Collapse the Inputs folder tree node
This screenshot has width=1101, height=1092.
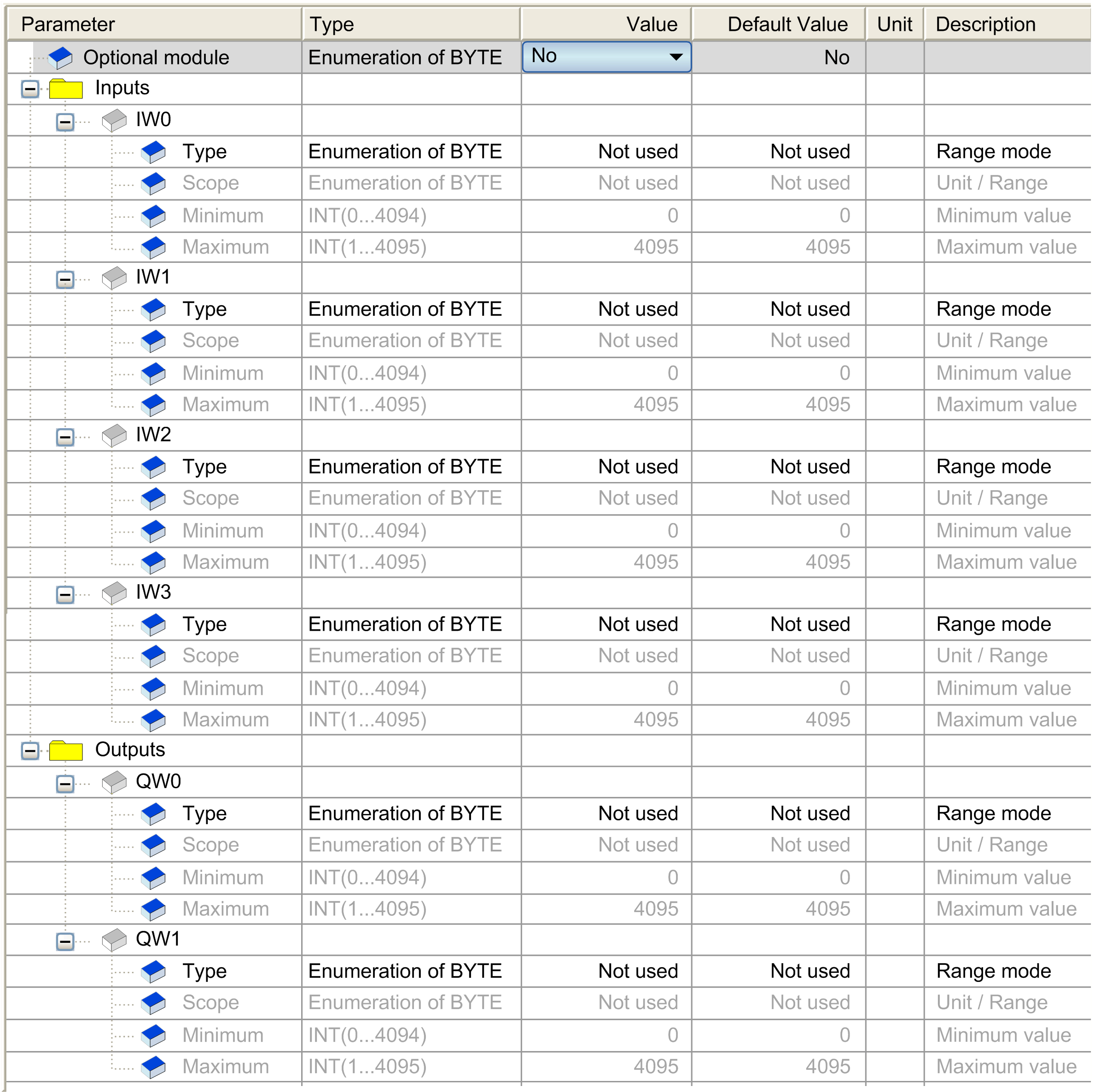click(x=30, y=89)
